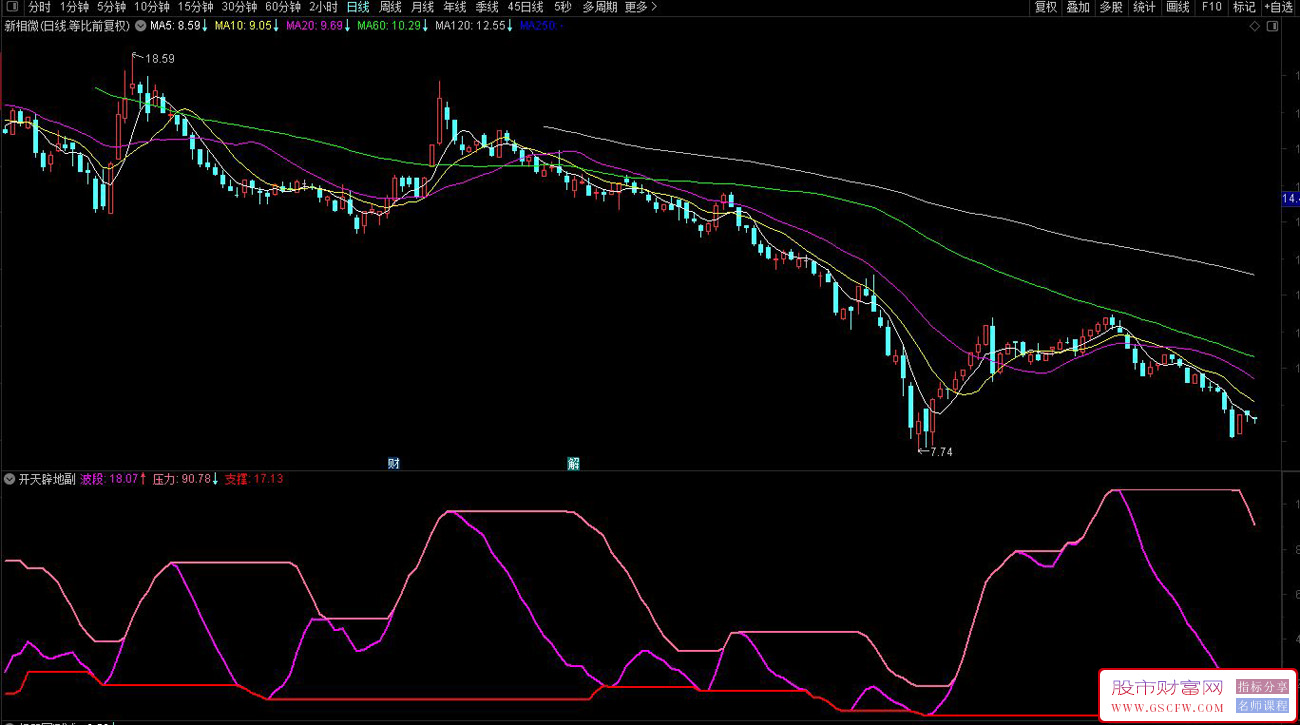Select the 5秒 period tab
Screen dimensions: 1300x725
(x=563, y=7)
